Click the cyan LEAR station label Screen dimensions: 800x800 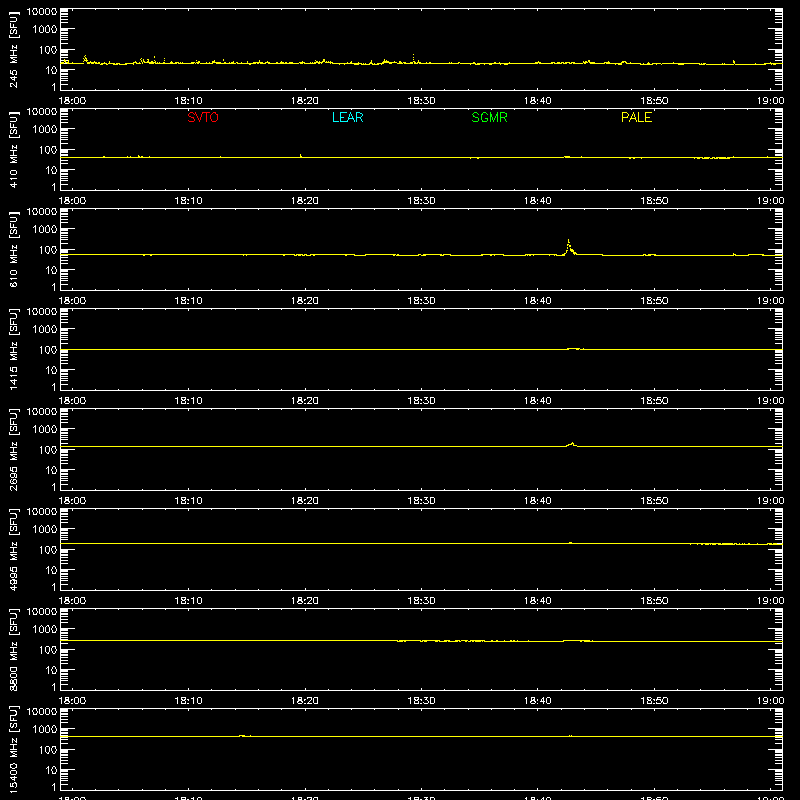point(347,117)
